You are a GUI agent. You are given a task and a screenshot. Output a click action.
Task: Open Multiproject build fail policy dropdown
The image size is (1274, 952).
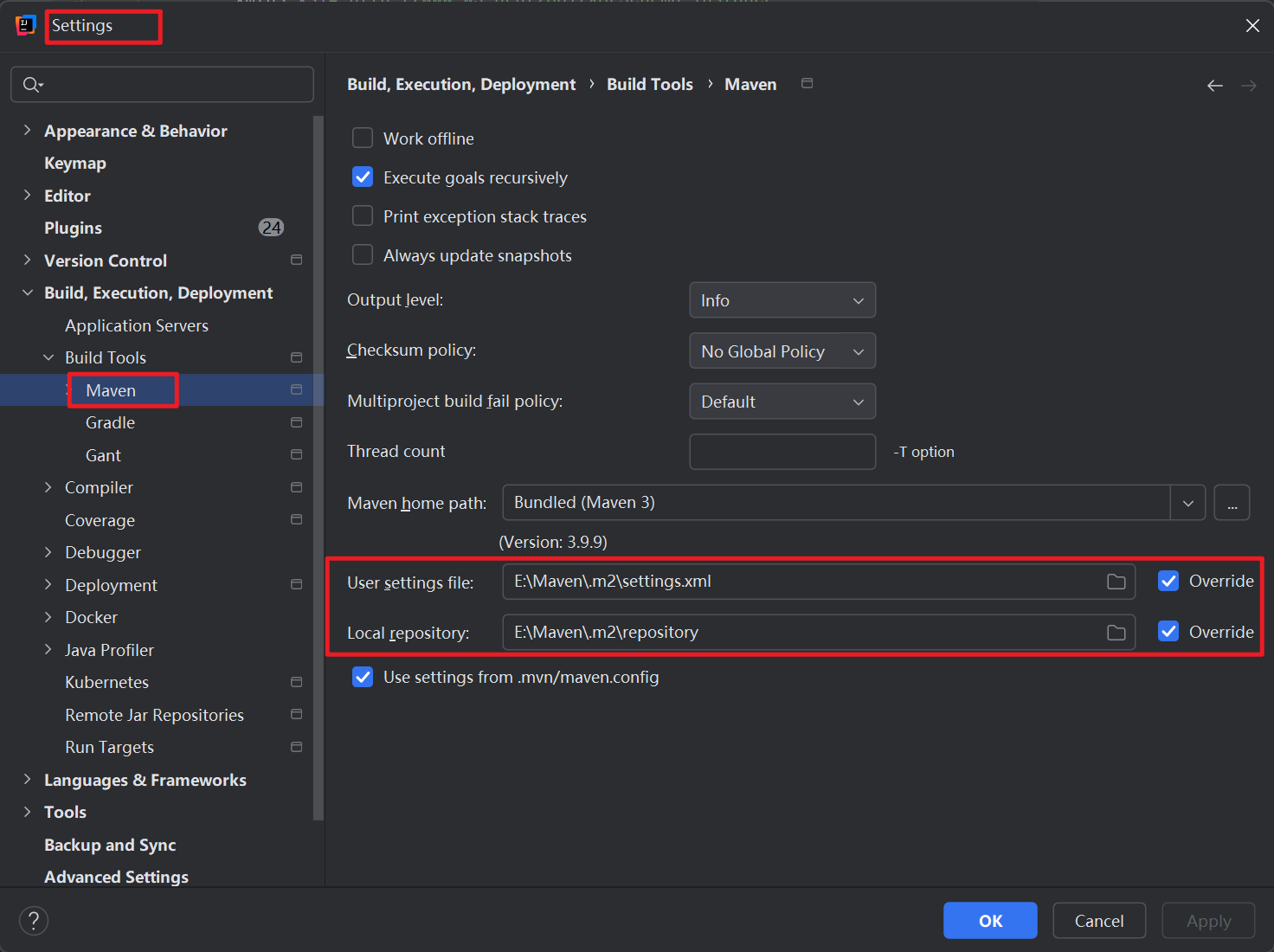[782, 402]
